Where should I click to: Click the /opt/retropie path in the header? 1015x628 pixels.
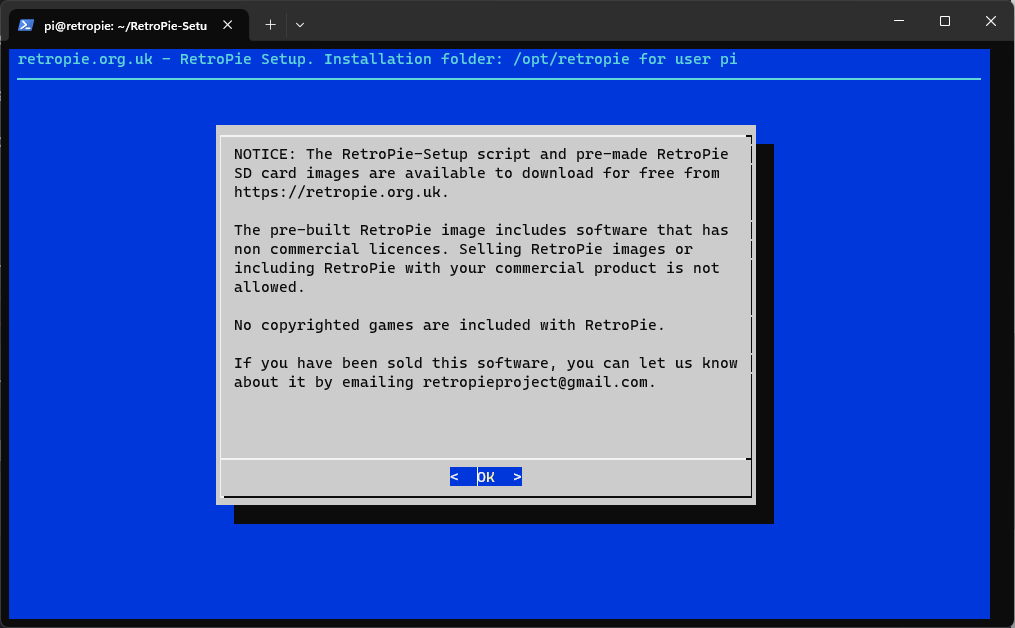[x=571, y=59]
